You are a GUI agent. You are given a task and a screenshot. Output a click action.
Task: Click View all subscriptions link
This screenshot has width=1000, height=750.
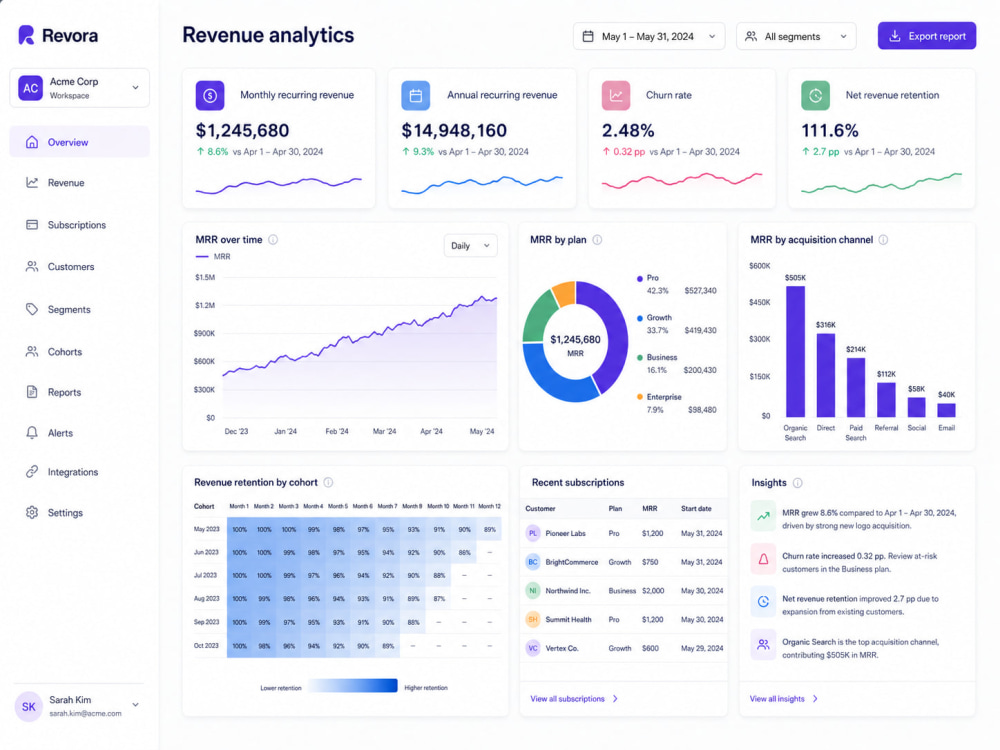[x=574, y=699]
